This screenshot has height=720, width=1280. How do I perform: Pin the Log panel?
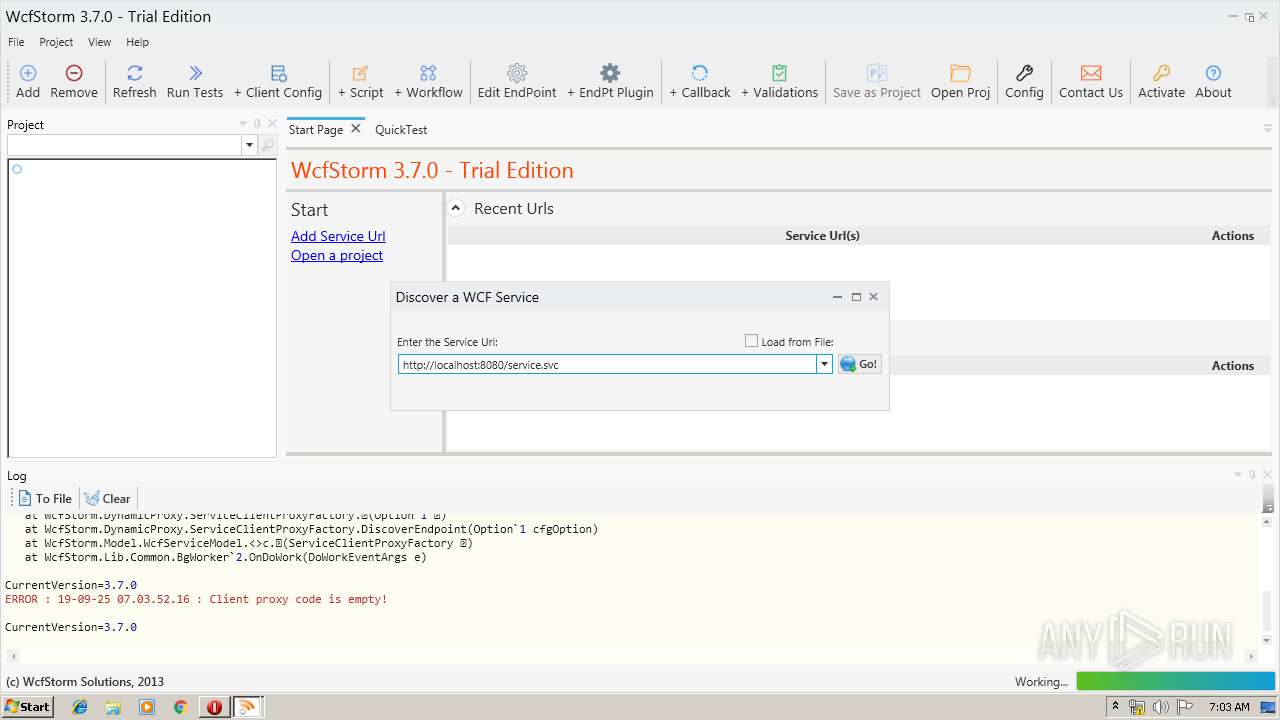click(x=1252, y=475)
